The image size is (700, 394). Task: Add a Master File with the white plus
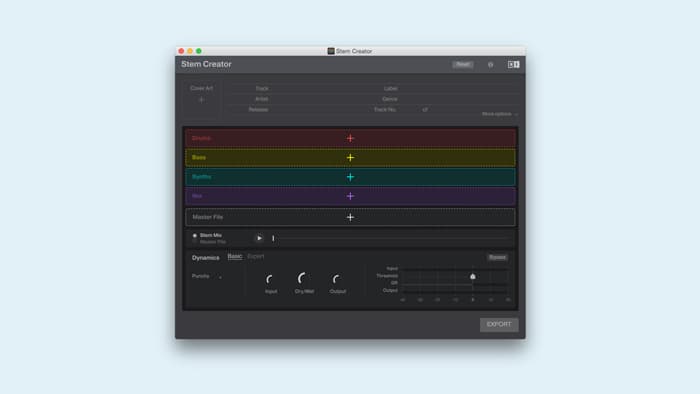[x=350, y=217]
